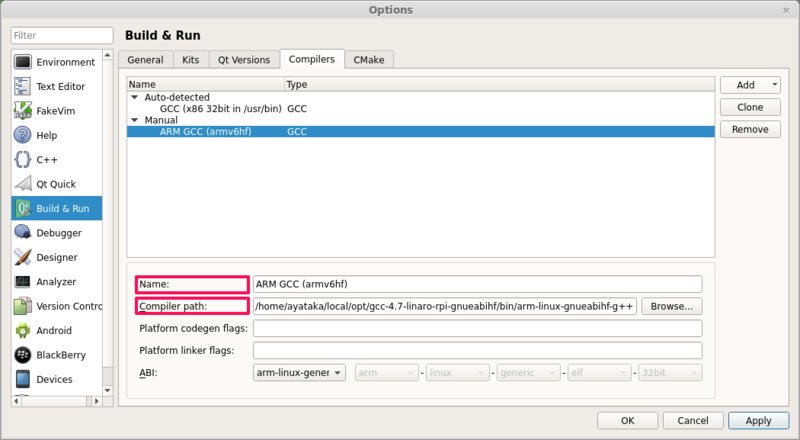Screen dimensions: 800x440
Task: Confirm the dialog with OK
Action: click(628, 421)
